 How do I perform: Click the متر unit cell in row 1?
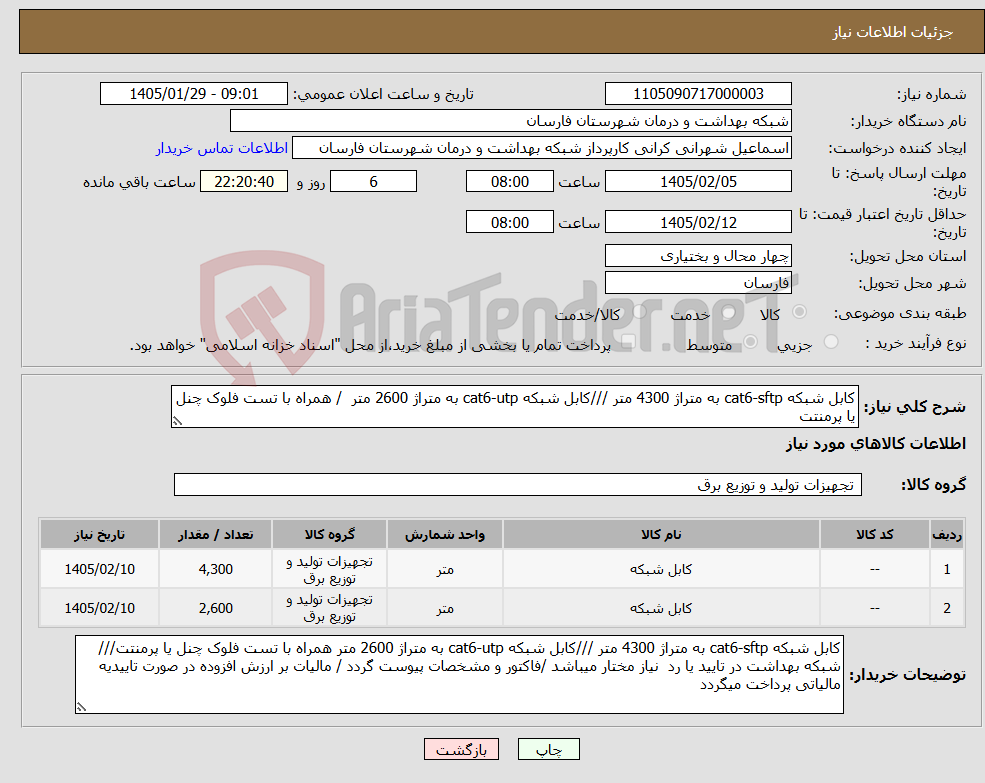pos(445,569)
